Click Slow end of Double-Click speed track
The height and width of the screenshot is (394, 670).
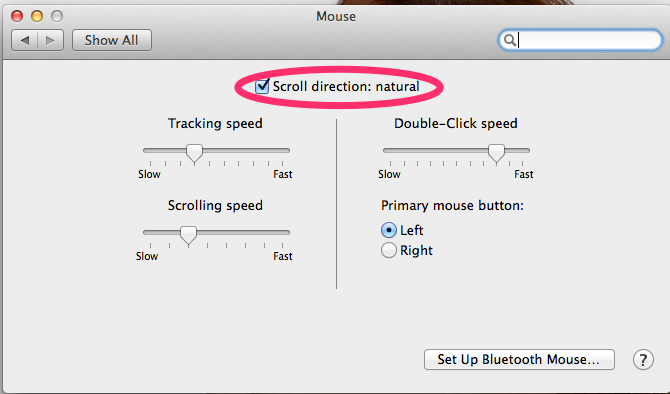pyautogui.click(x=387, y=150)
